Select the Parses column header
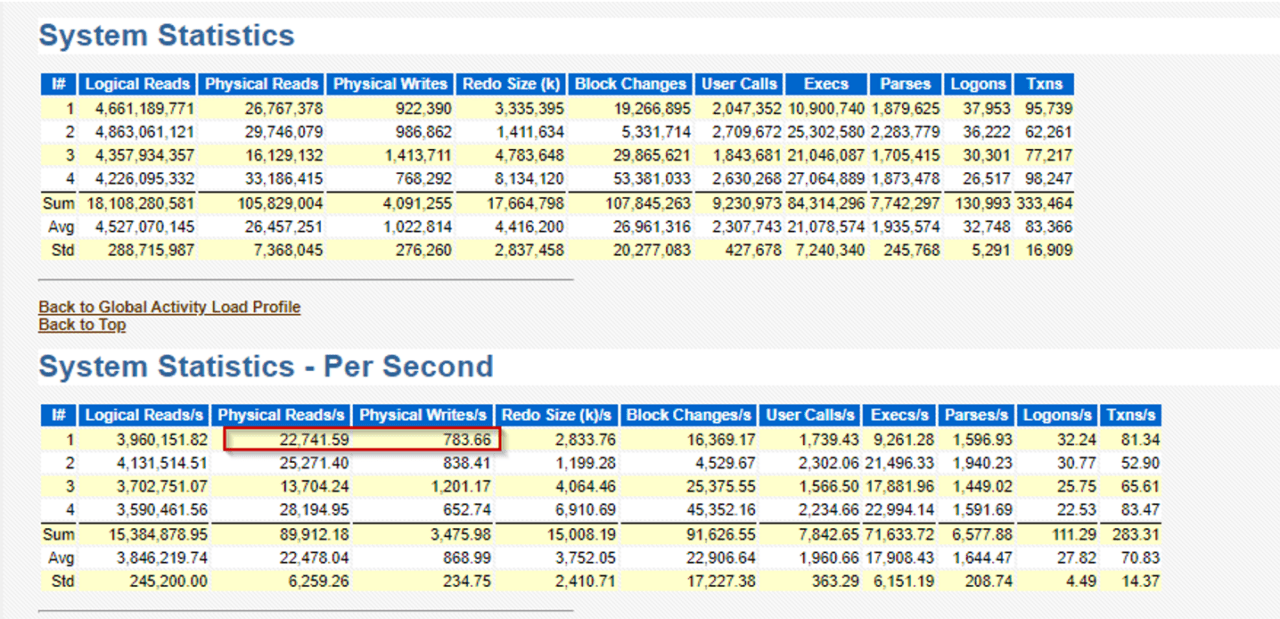Viewport: 1280px width, 619px height. point(904,84)
